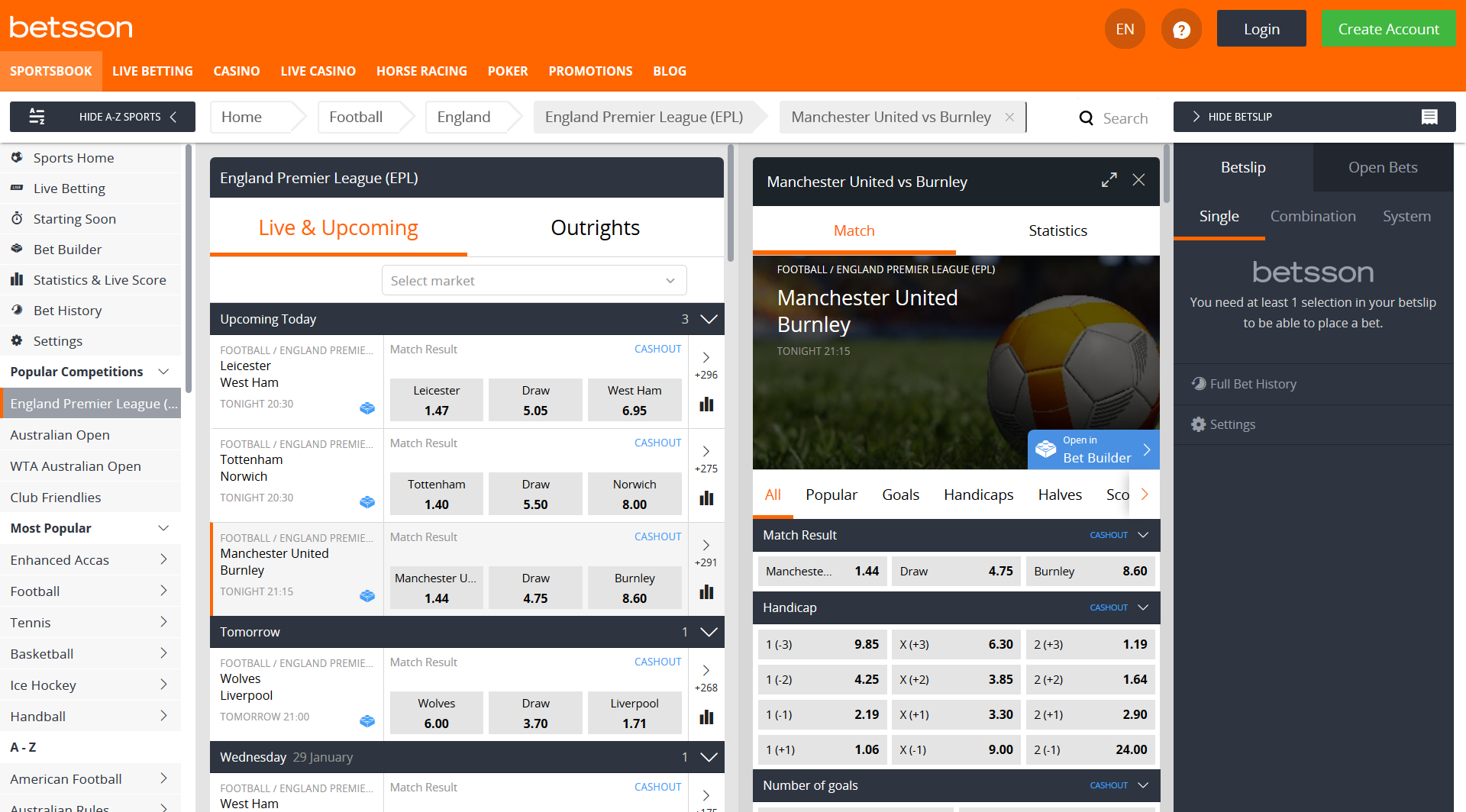Collapse Most Popular list
Viewport: 1466px width, 812px height.
pyautogui.click(x=163, y=528)
